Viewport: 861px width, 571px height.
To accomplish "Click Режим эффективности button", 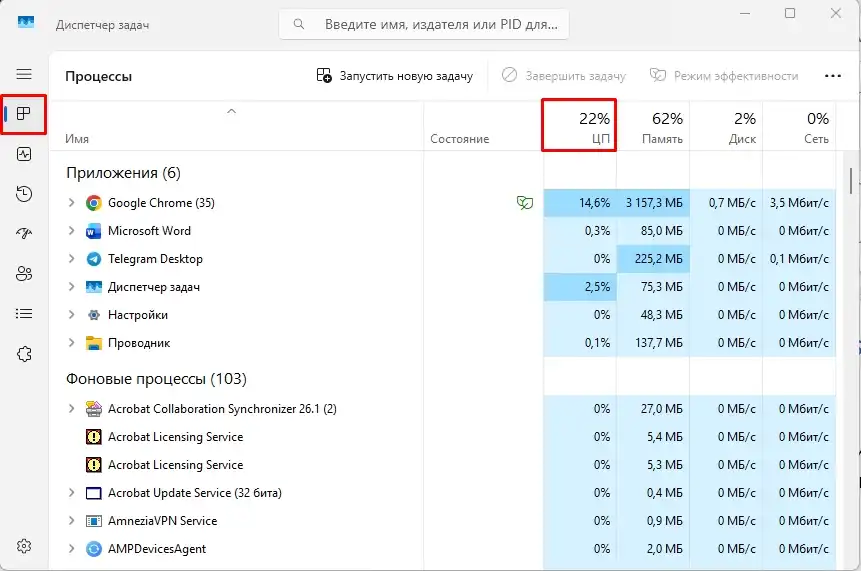I will tap(724, 76).
